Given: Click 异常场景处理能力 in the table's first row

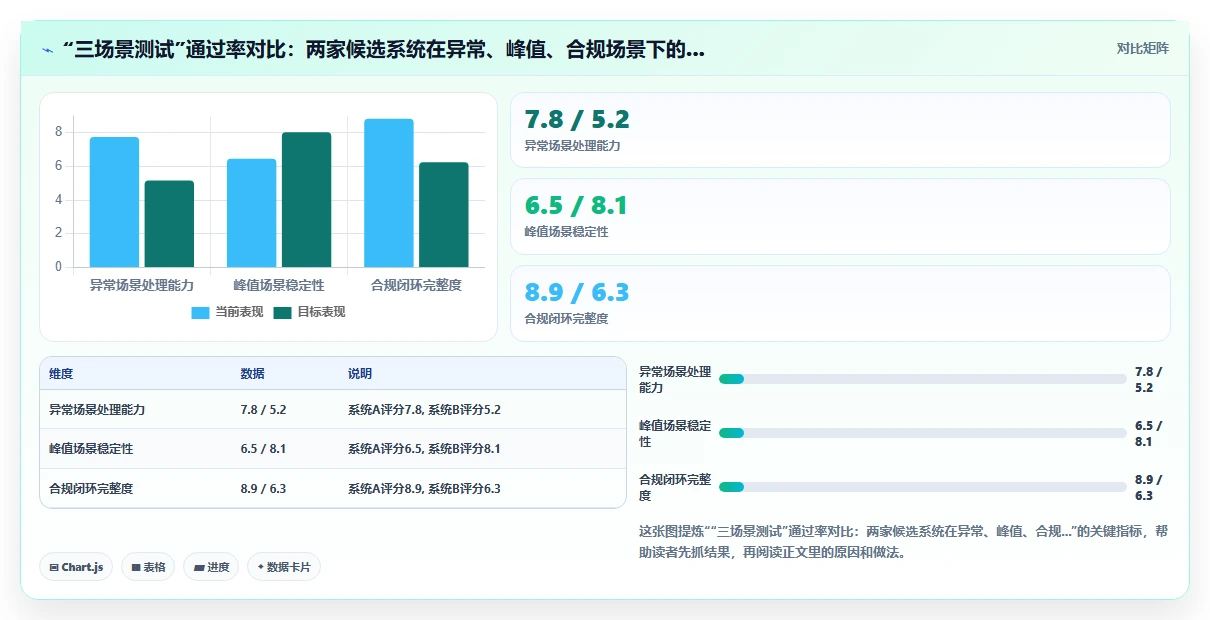Looking at the screenshot, I should click(97, 410).
